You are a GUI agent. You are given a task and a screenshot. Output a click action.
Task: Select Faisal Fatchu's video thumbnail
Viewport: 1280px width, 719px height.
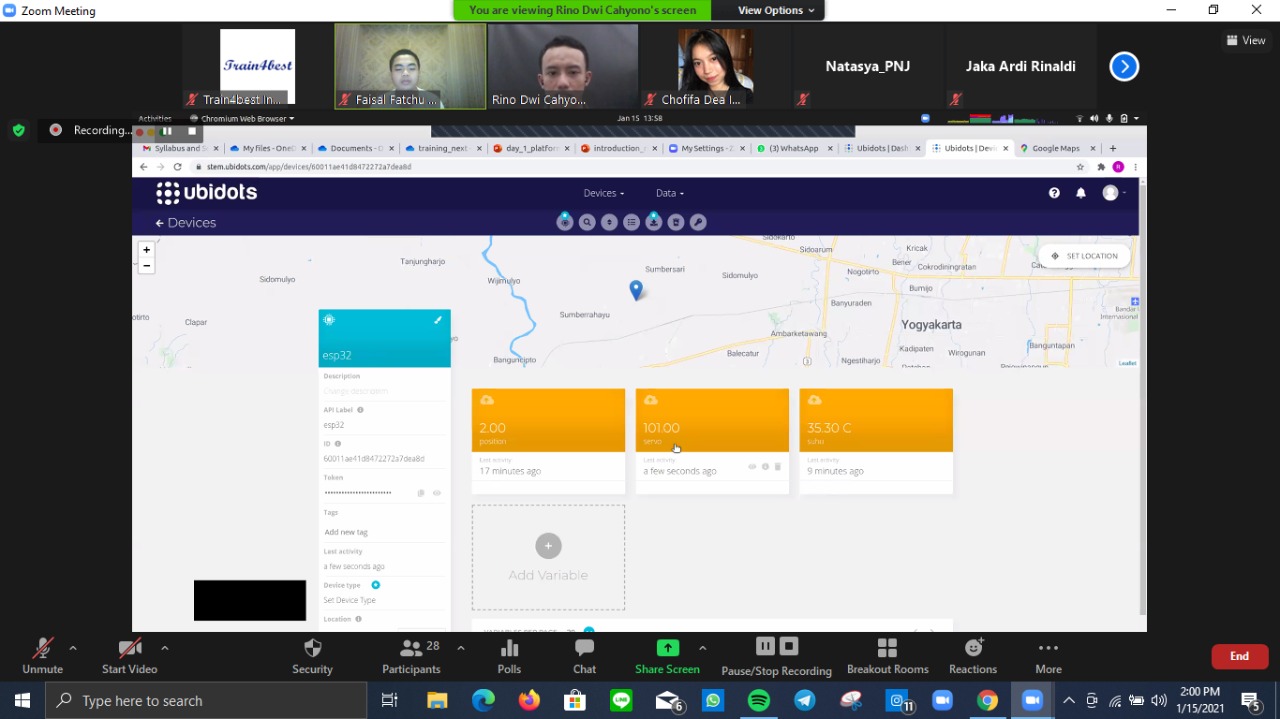click(x=410, y=66)
